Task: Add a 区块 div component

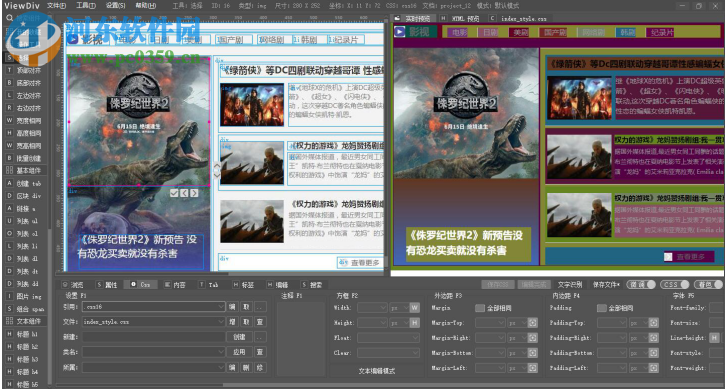Action: click(25, 196)
